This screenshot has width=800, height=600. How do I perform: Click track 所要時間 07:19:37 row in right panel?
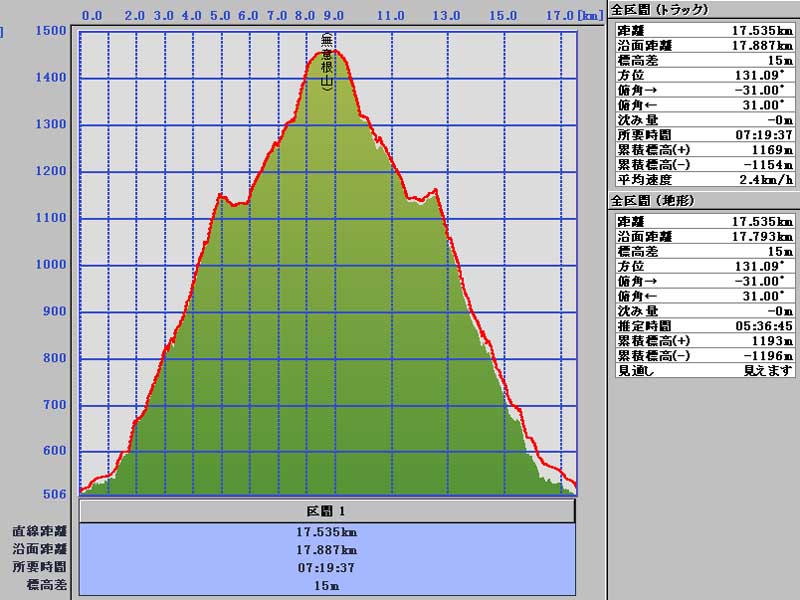[703, 135]
